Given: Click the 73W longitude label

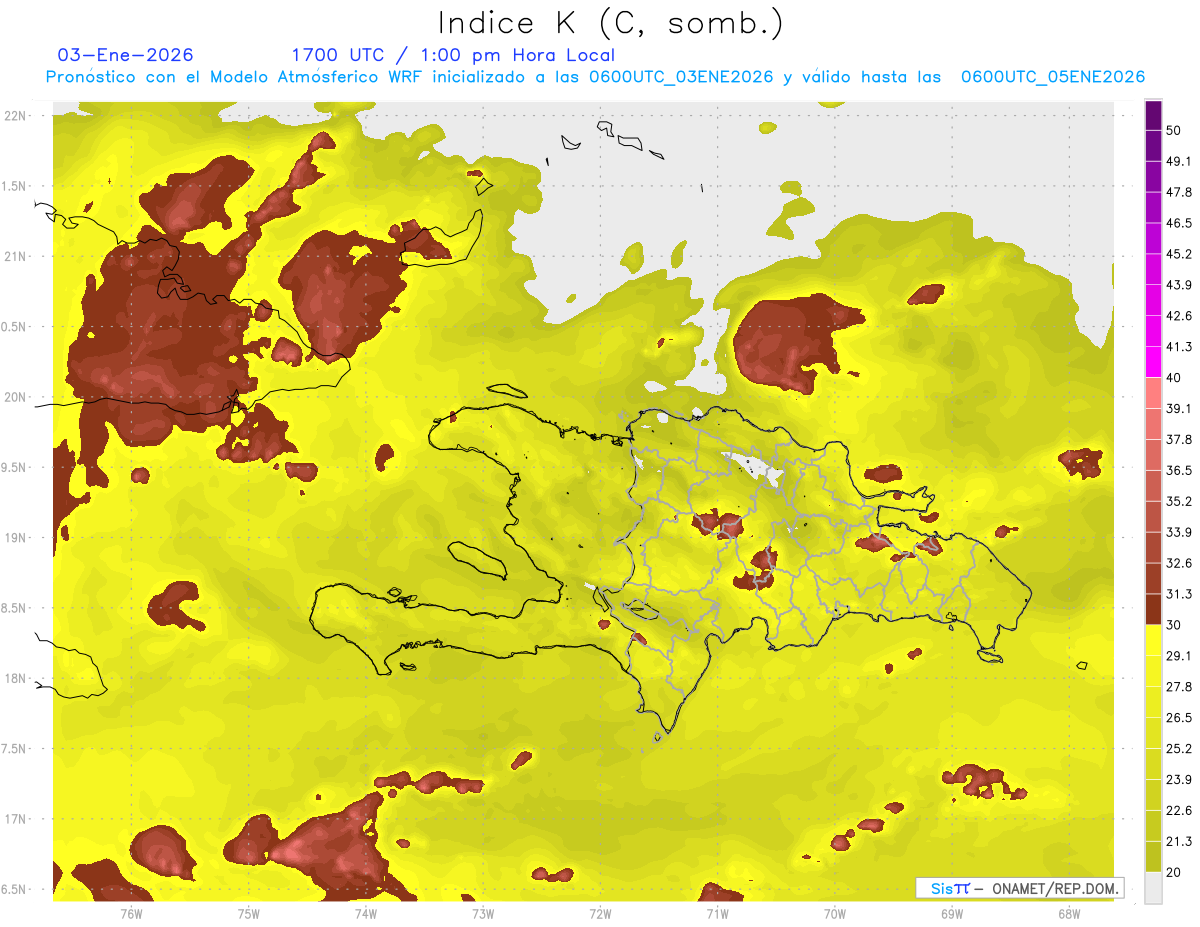Looking at the screenshot, I should 483,914.
